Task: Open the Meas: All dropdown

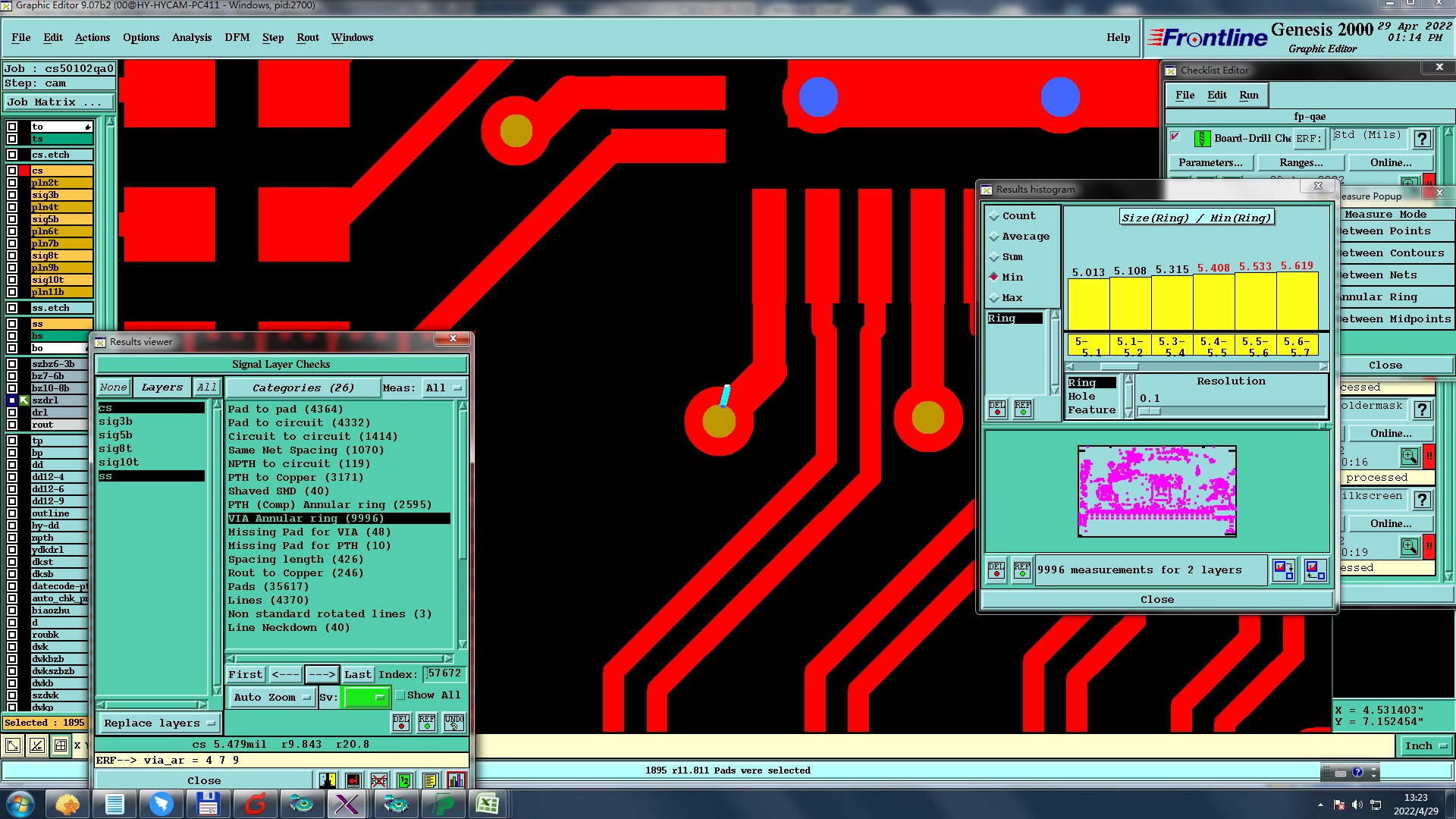Action: tap(444, 388)
